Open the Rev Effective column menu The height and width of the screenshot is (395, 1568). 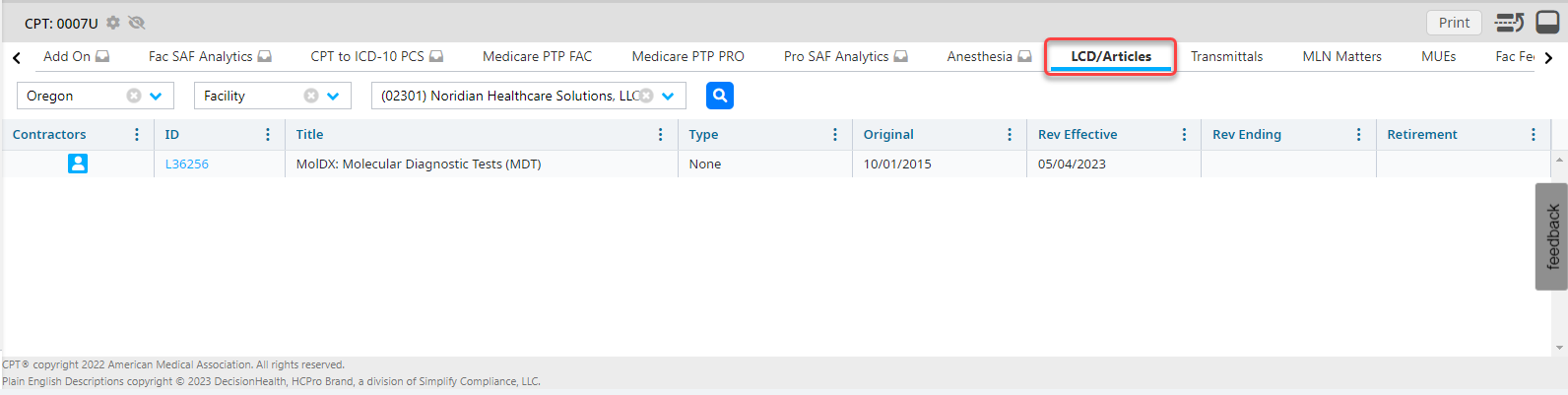[1184, 135]
